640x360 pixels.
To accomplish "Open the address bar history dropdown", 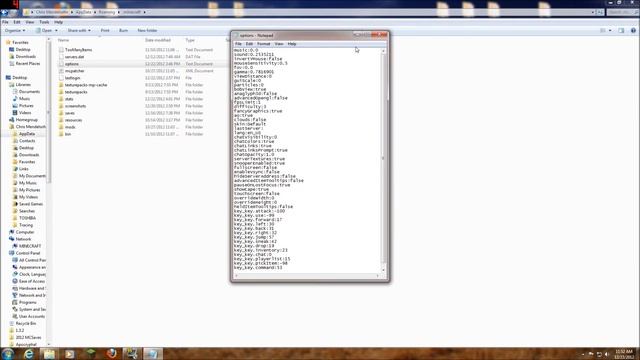I will (x=593, y=12).
